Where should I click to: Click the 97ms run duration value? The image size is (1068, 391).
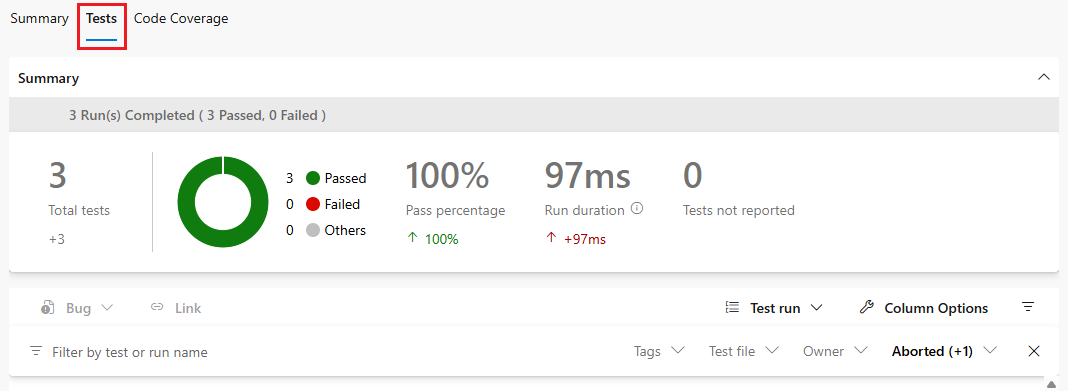(588, 176)
